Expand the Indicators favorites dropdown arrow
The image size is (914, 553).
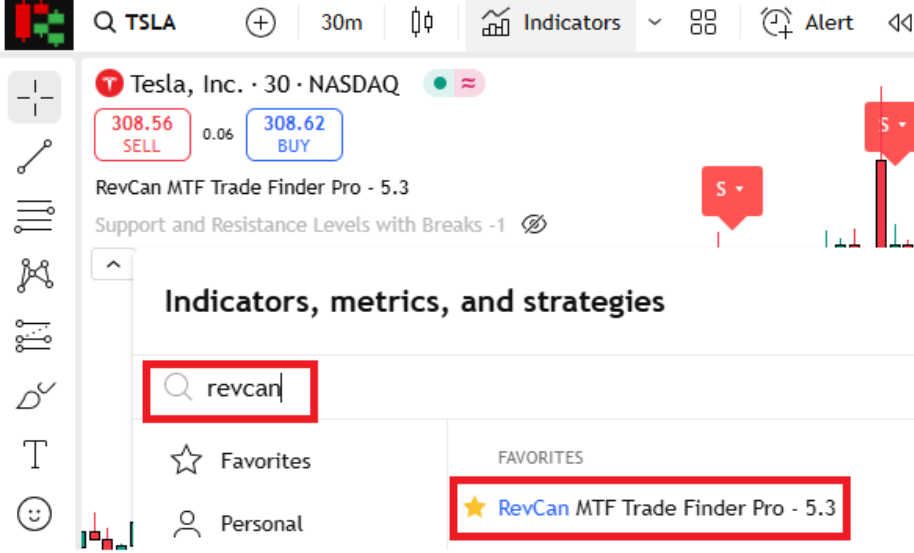655,23
